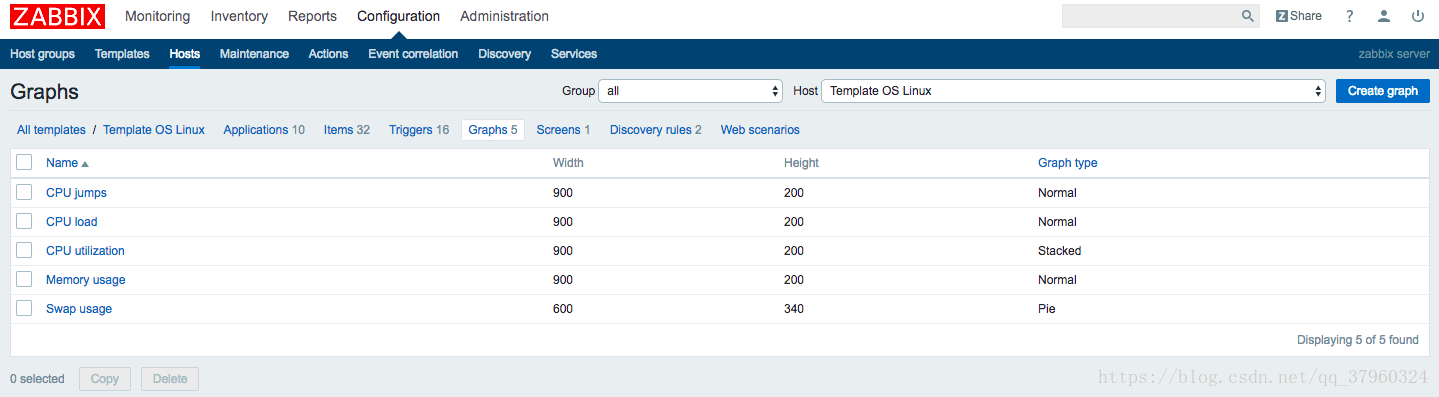Open the Memory usage graph link
Viewport: 1439px width, 397px height.
(86, 280)
